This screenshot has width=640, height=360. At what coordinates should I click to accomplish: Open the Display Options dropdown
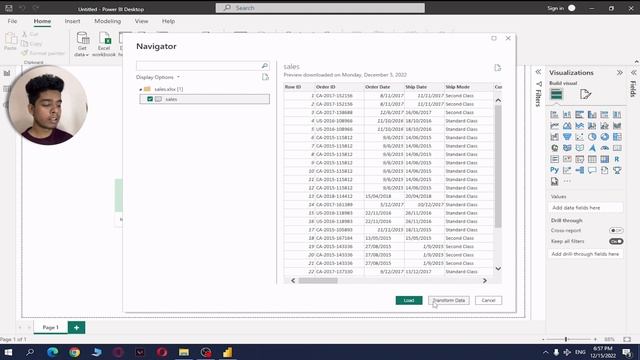tap(158, 77)
